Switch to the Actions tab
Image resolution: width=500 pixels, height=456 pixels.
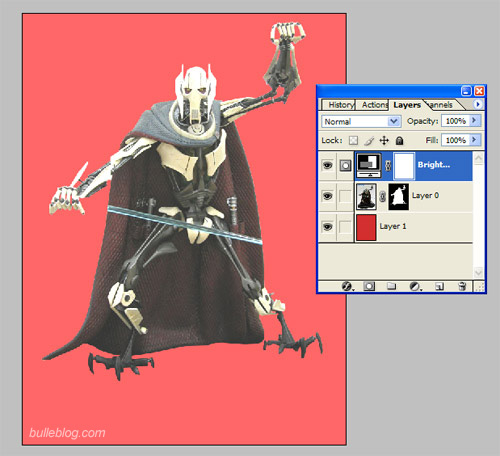tap(374, 105)
